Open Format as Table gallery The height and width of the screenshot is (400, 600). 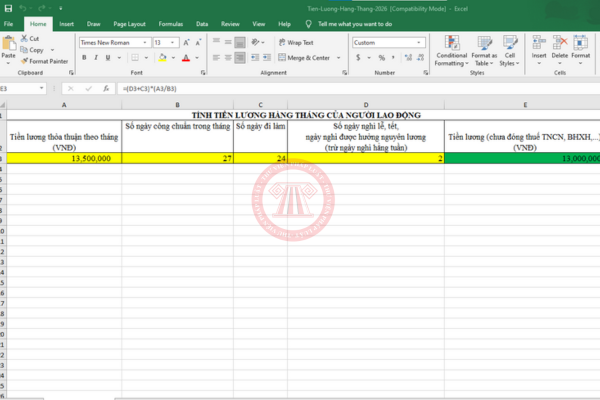coord(484,51)
